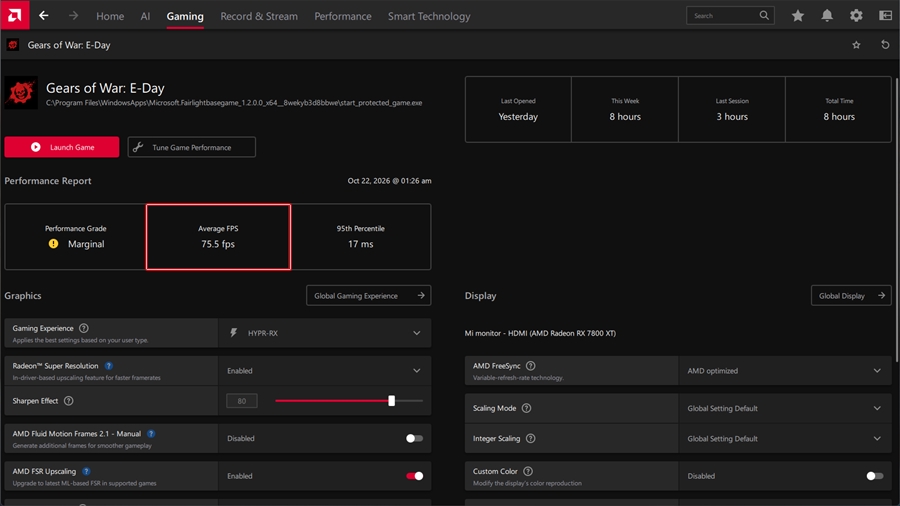
Task: Open Radeon Super Resolution help icon
Action: coord(108,366)
